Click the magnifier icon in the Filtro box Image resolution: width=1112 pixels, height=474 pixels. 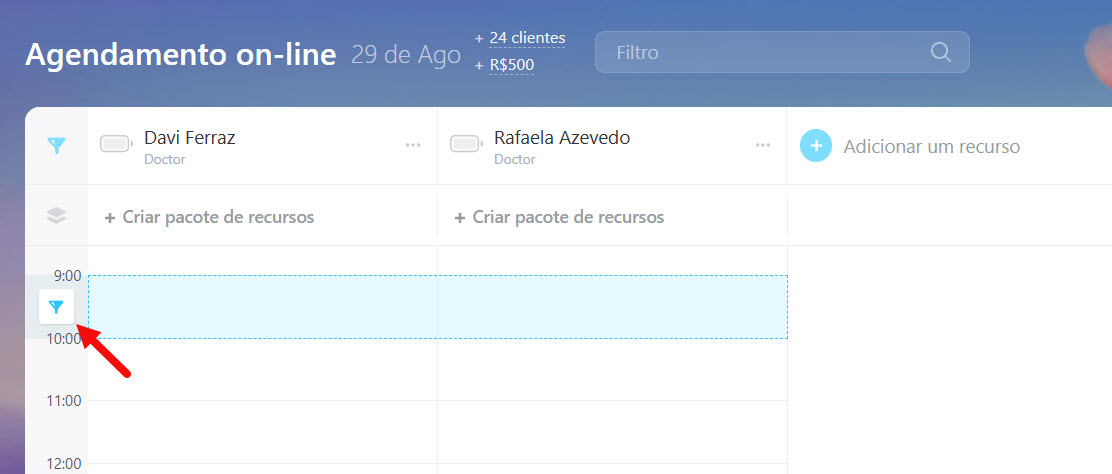pos(940,52)
